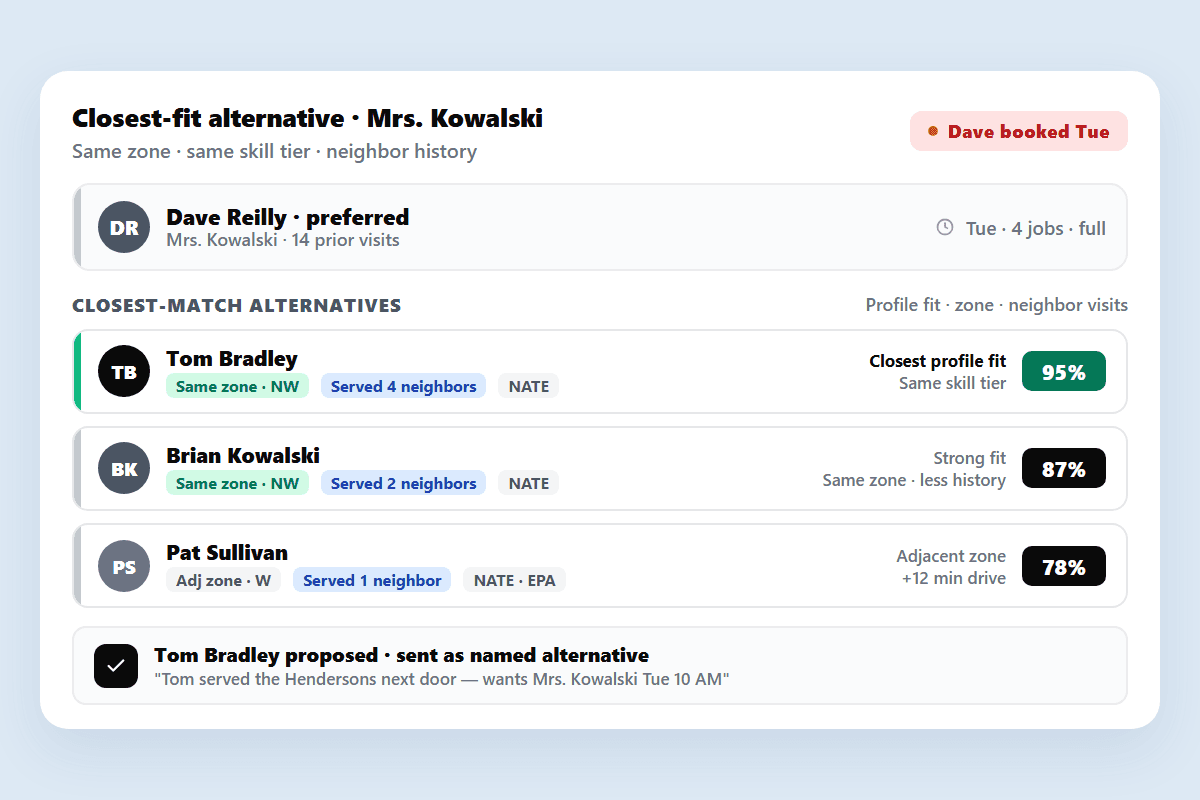The width and height of the screenshot is (1200, 800).
Task: Click the Served 2 neighbors tag
Action: point(403,483)
